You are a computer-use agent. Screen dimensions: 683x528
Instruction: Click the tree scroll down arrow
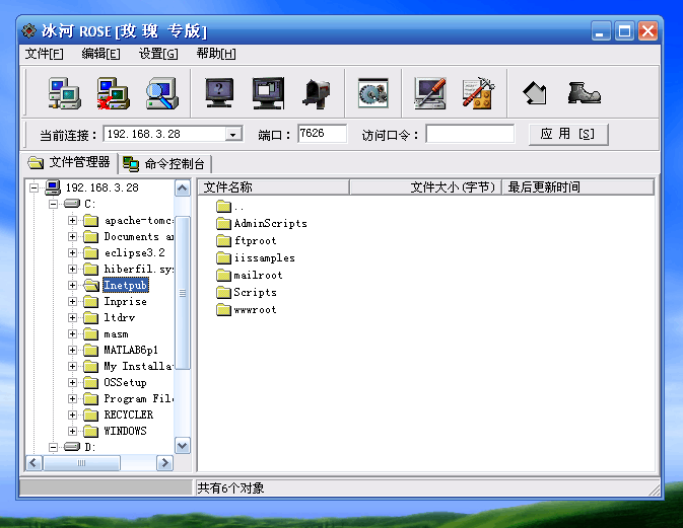coord(183,446)
